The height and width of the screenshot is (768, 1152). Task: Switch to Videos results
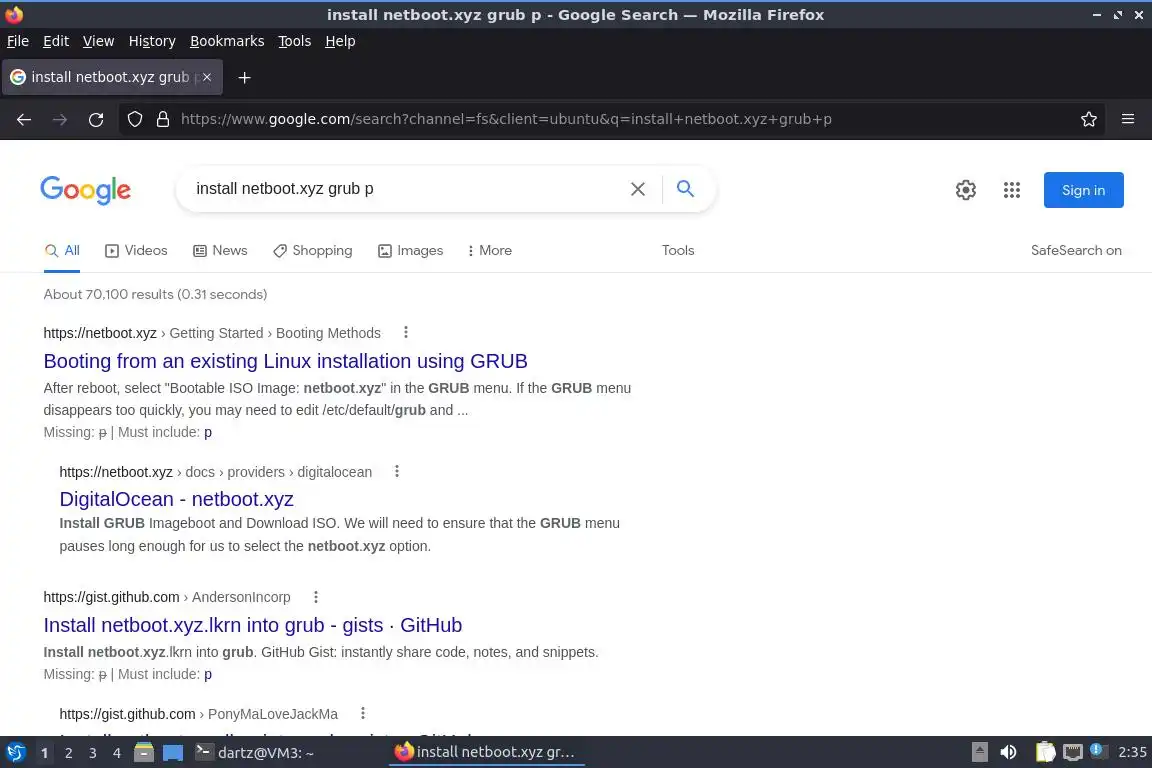click(x=137, y=251)
